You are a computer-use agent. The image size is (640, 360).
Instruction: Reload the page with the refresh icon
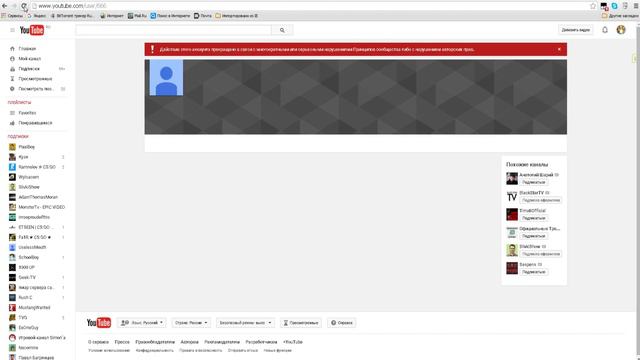(24, 6)
